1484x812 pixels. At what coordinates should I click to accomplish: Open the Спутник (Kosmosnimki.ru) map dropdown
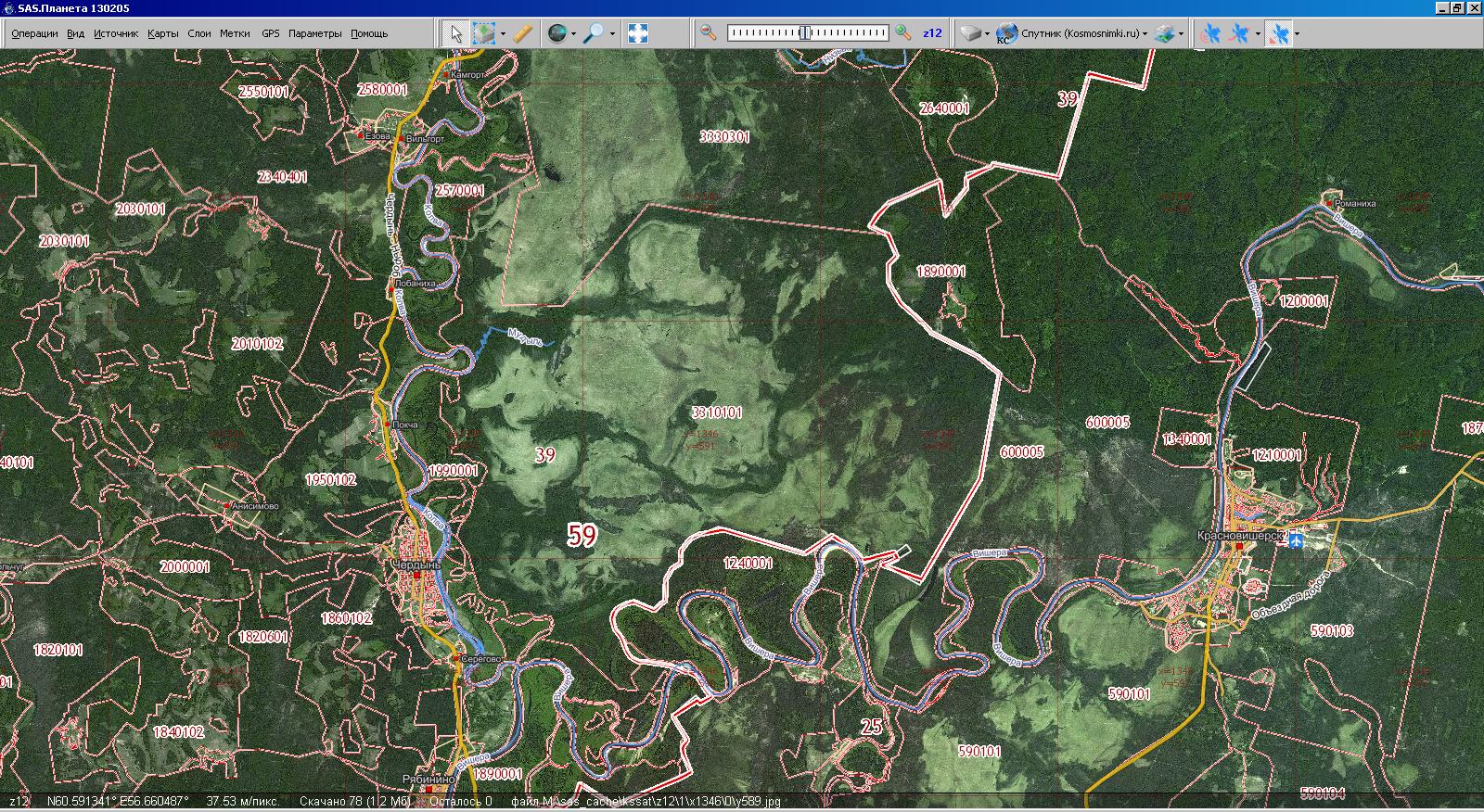coord(1076,33)
